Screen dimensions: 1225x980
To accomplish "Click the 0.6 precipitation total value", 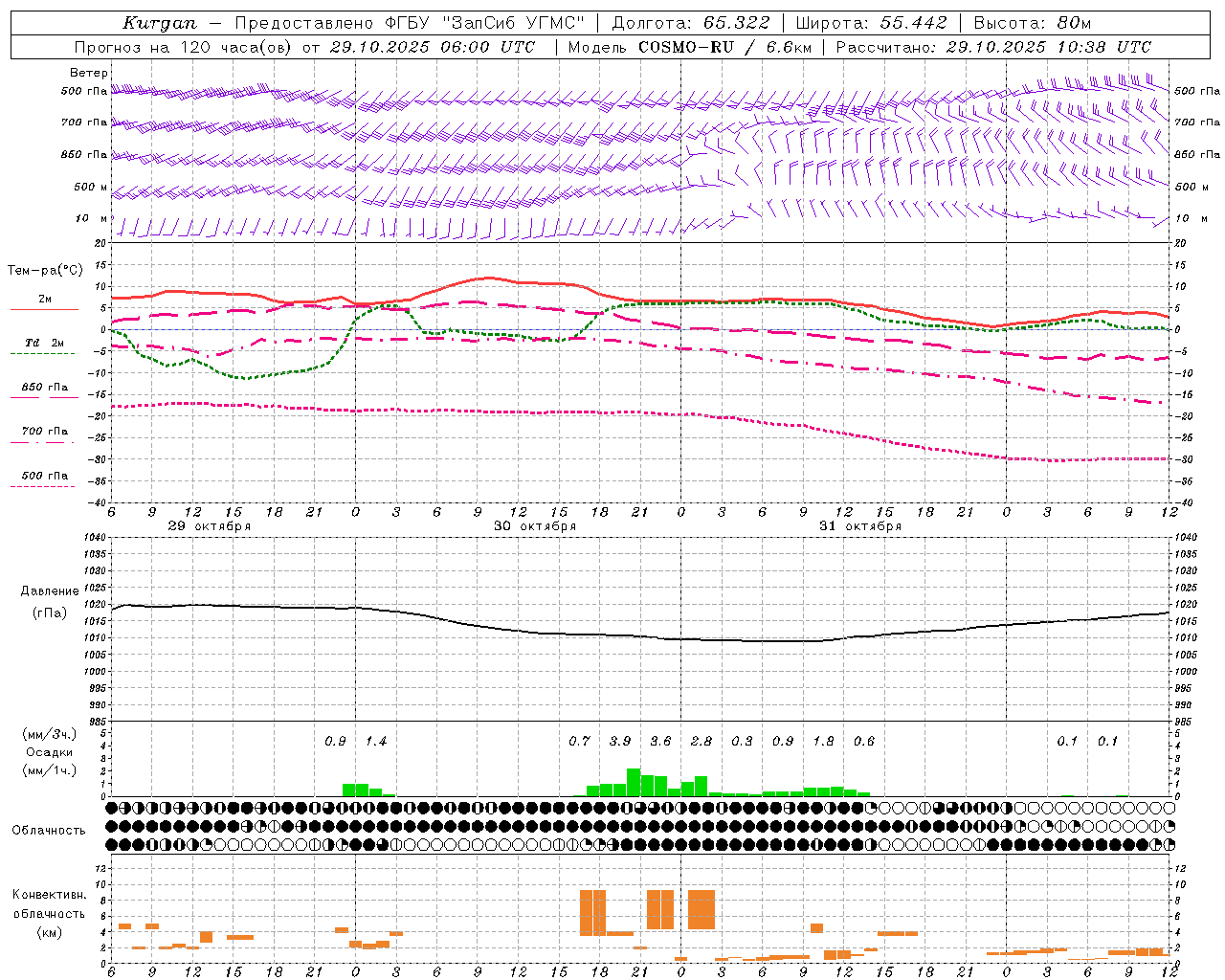I will pos(864,742).
